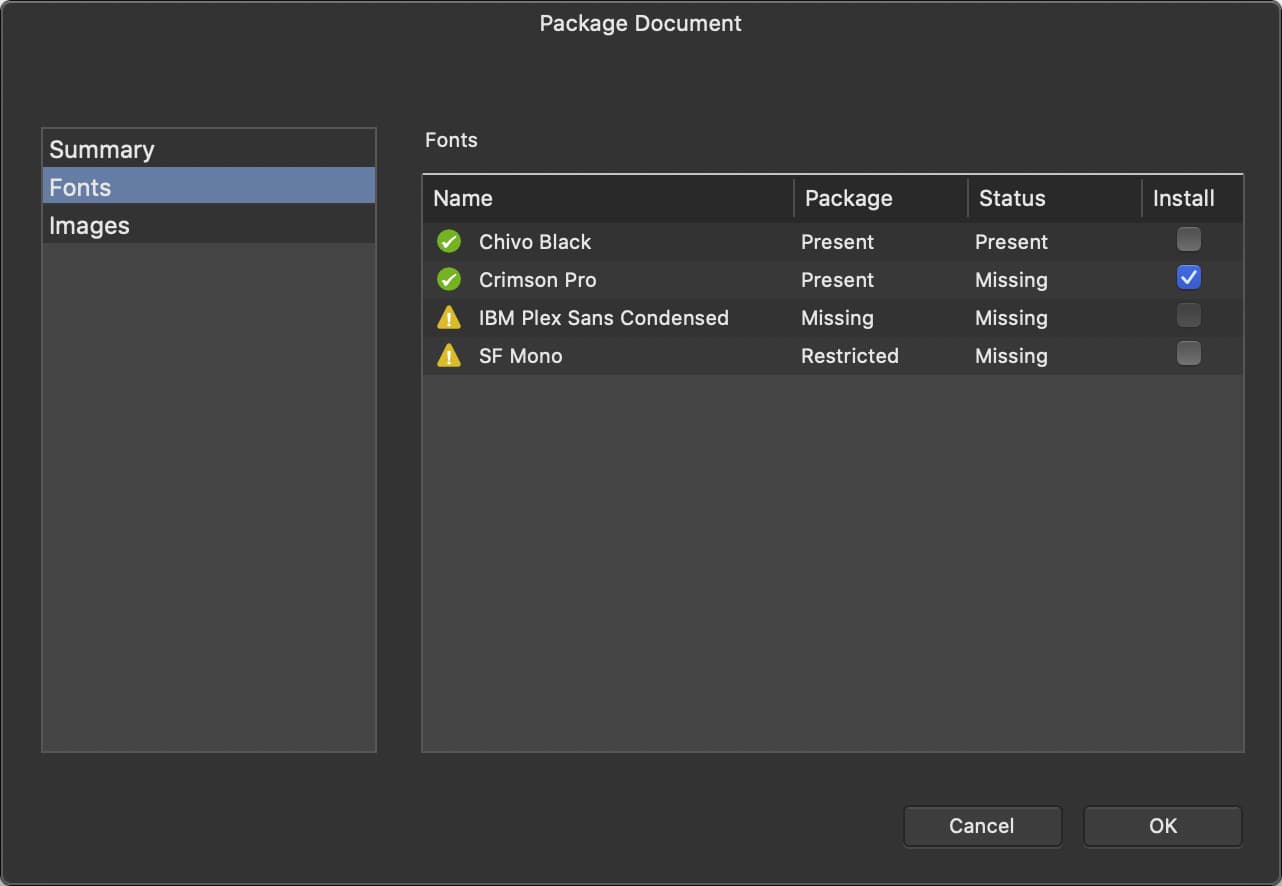Viewport: 1282px width, 886px height.
Task: Click the Present package value for Chivo Black
Action: [838, 242]
